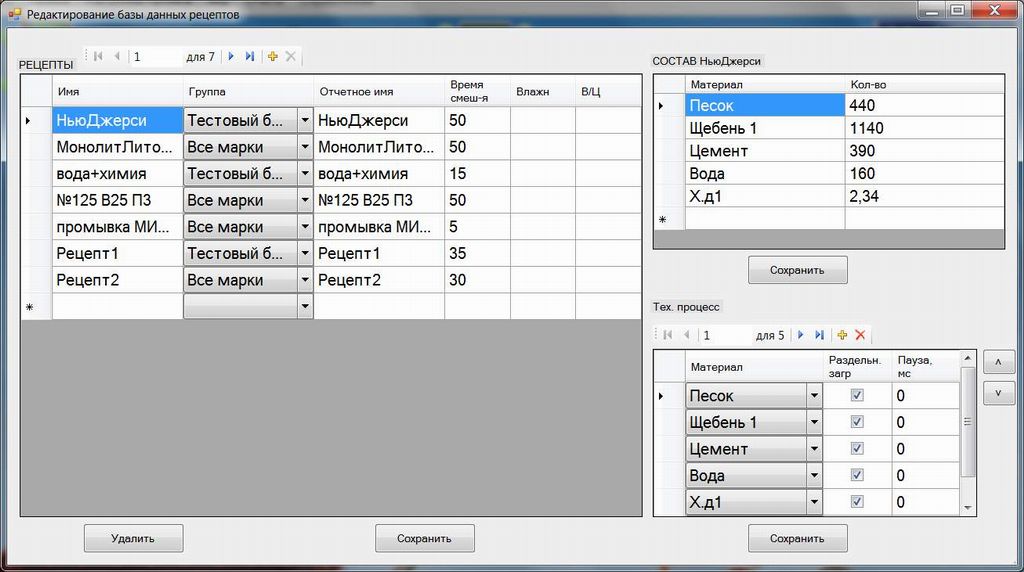Screen dimensions: 1024x572
Task: Click mixing time 35 for Рецепт1
Action: (477, 253)
